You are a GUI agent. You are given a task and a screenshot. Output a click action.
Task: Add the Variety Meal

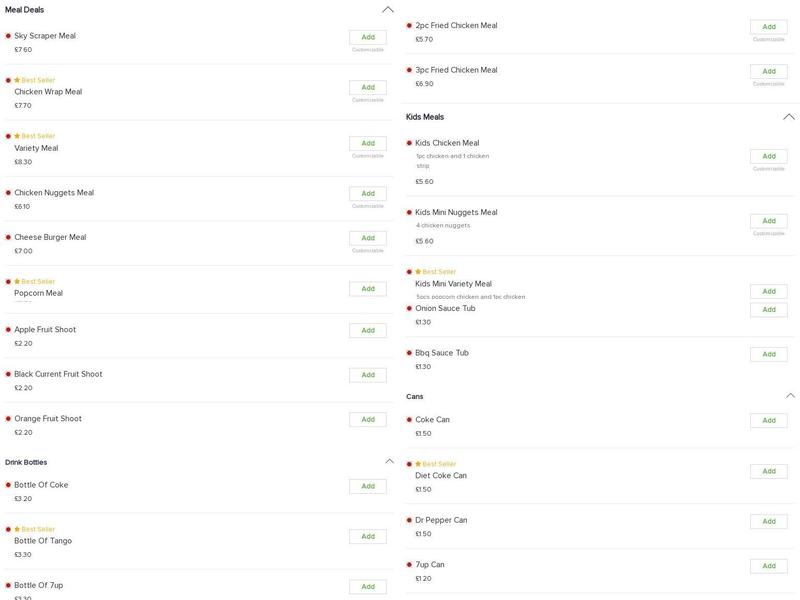pos(368,144)
